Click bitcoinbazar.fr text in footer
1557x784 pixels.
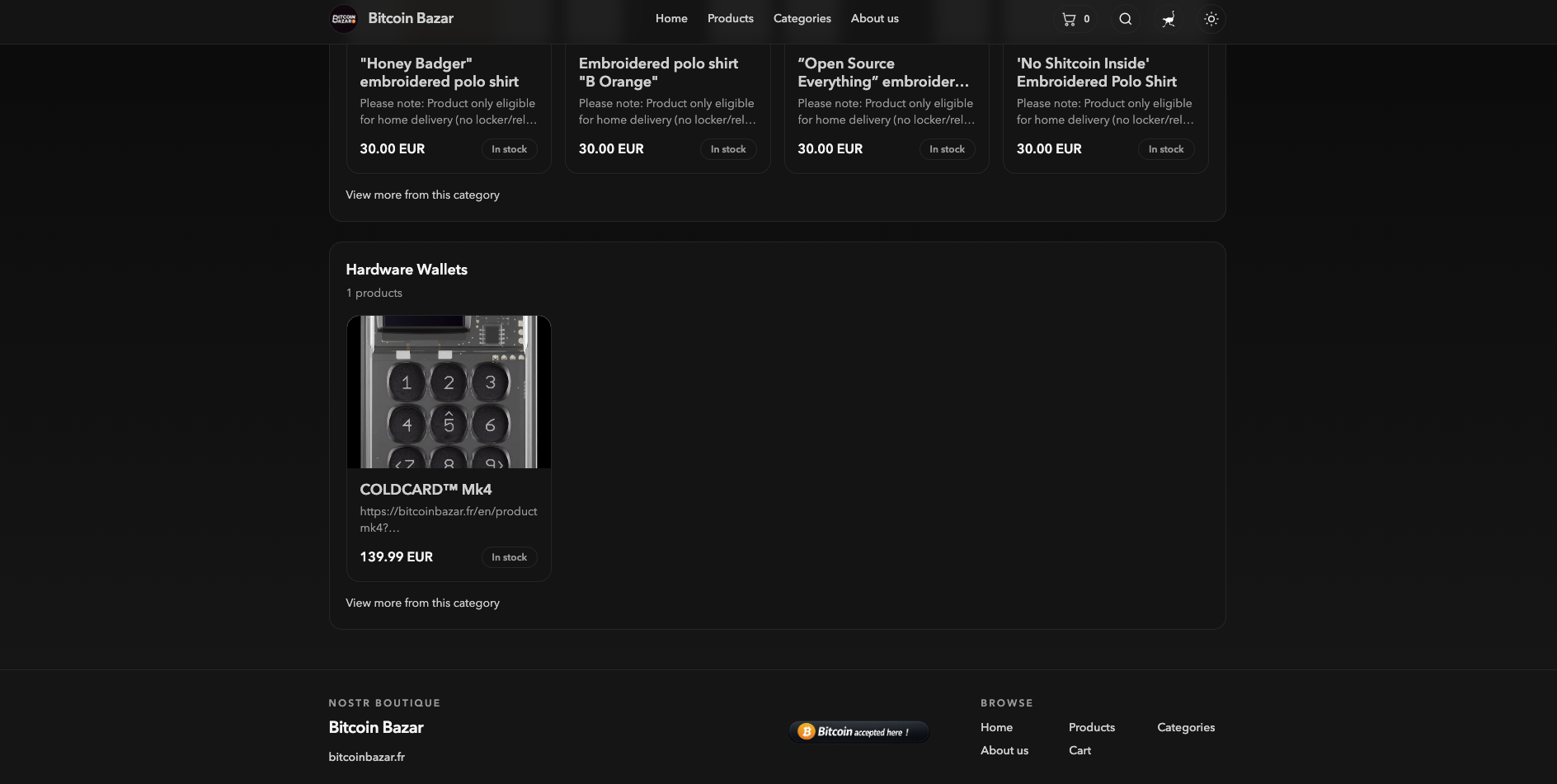pos(366,757)
